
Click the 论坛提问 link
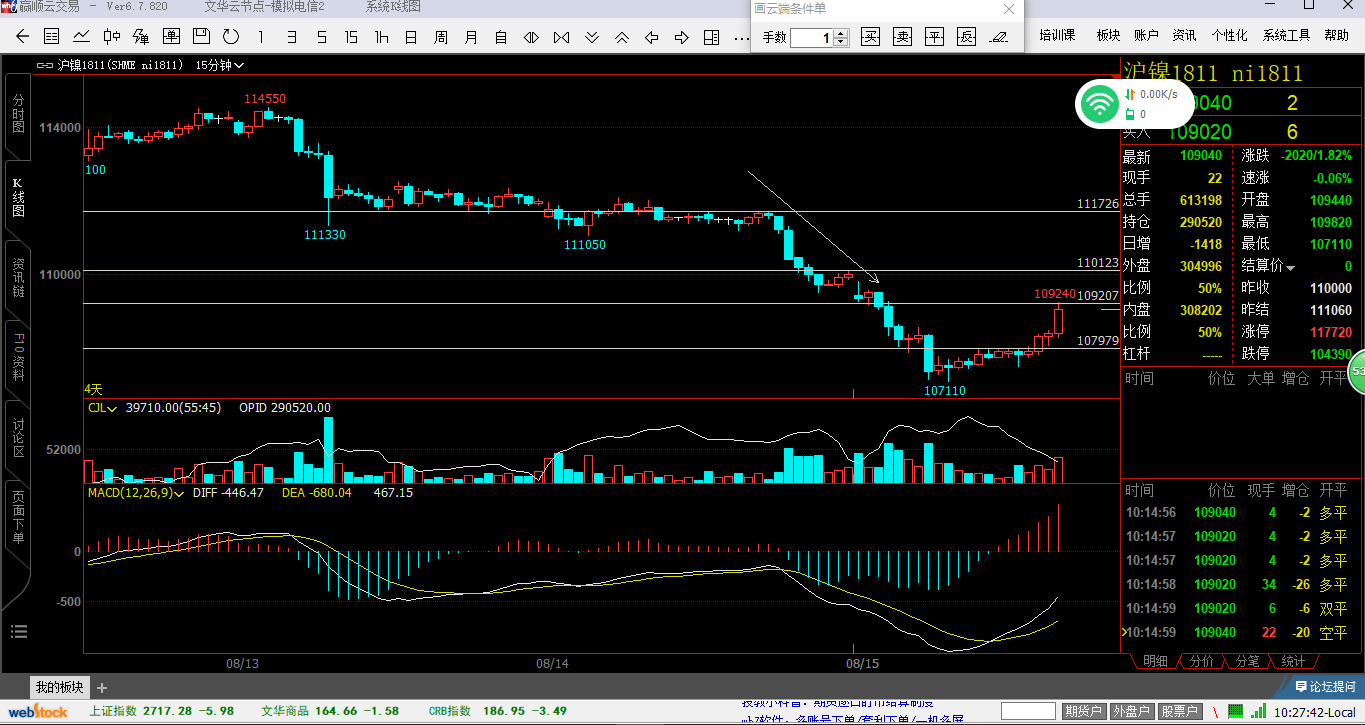[1324, 686]
